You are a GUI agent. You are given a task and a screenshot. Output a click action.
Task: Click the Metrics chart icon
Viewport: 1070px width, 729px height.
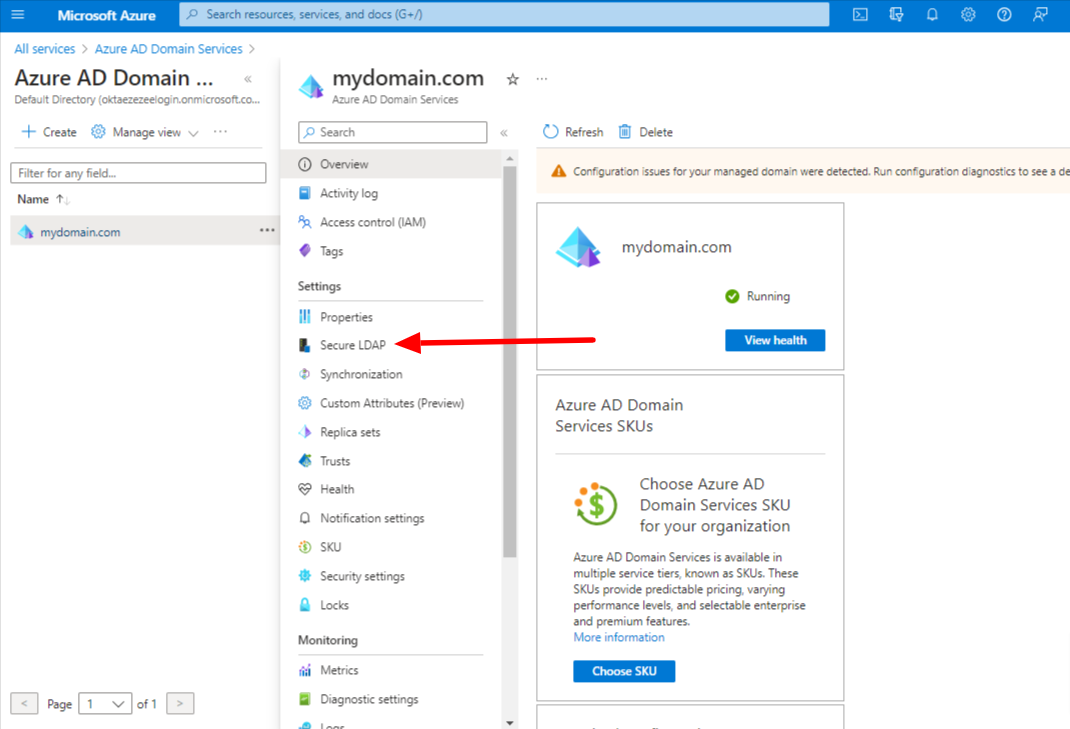point(305,670)
